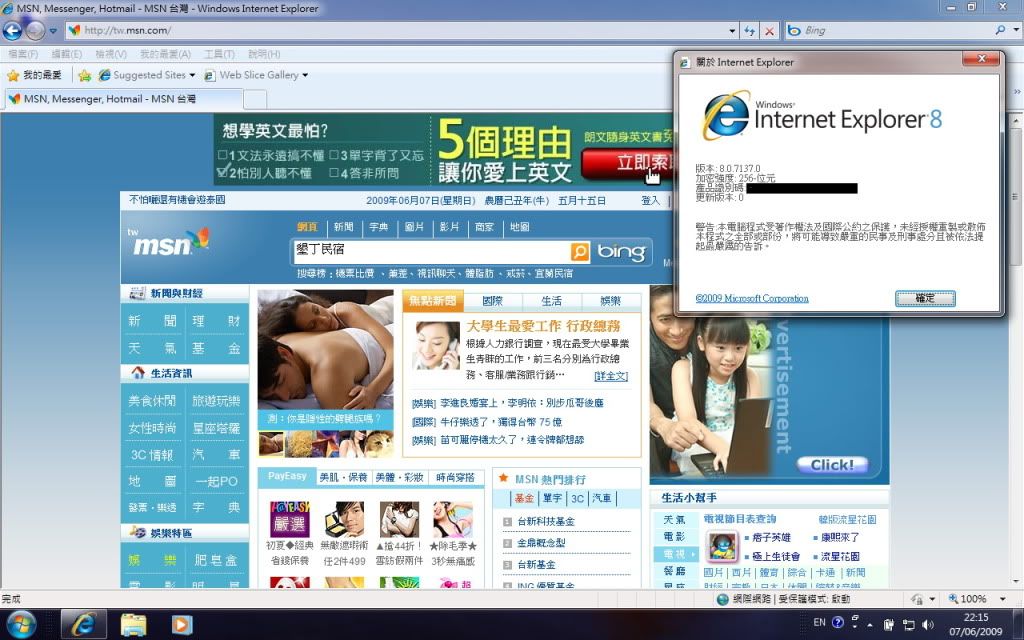Viewport: 1024px width, 640px height.
Task: Click the search field containing 墾丁民宿
Action: coord(432,251)
